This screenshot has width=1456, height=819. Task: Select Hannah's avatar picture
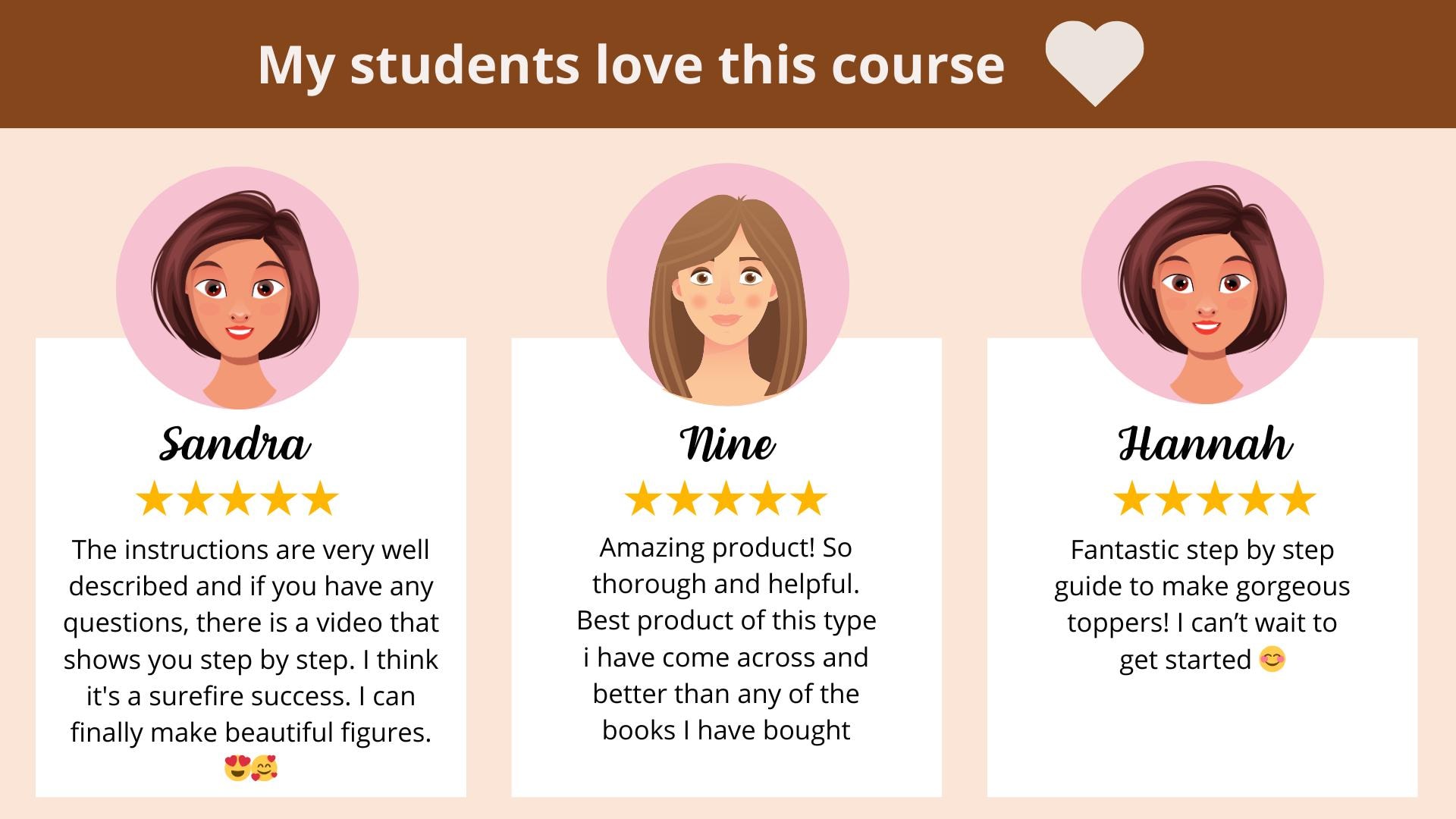[x=1203, y=282]
